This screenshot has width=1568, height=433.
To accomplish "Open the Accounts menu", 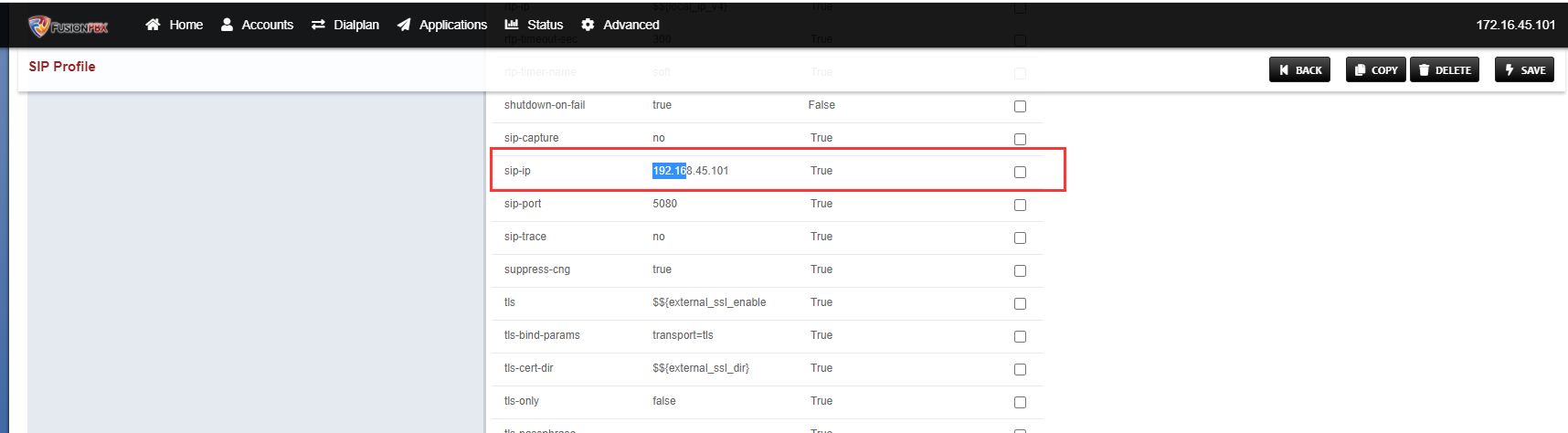I will 257,25.
